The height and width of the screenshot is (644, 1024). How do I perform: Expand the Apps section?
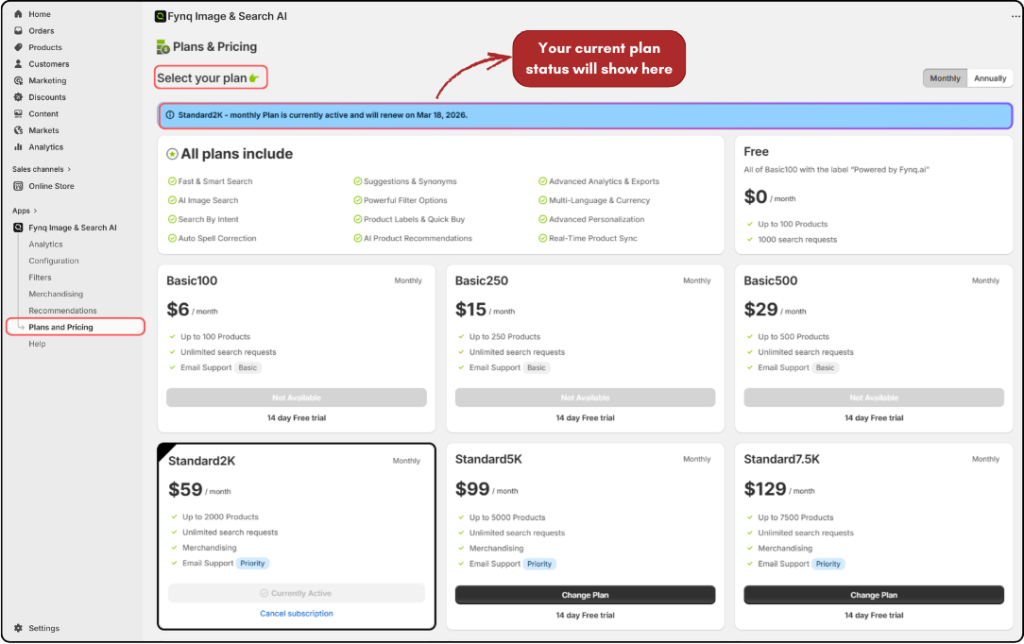pos(25,211)
